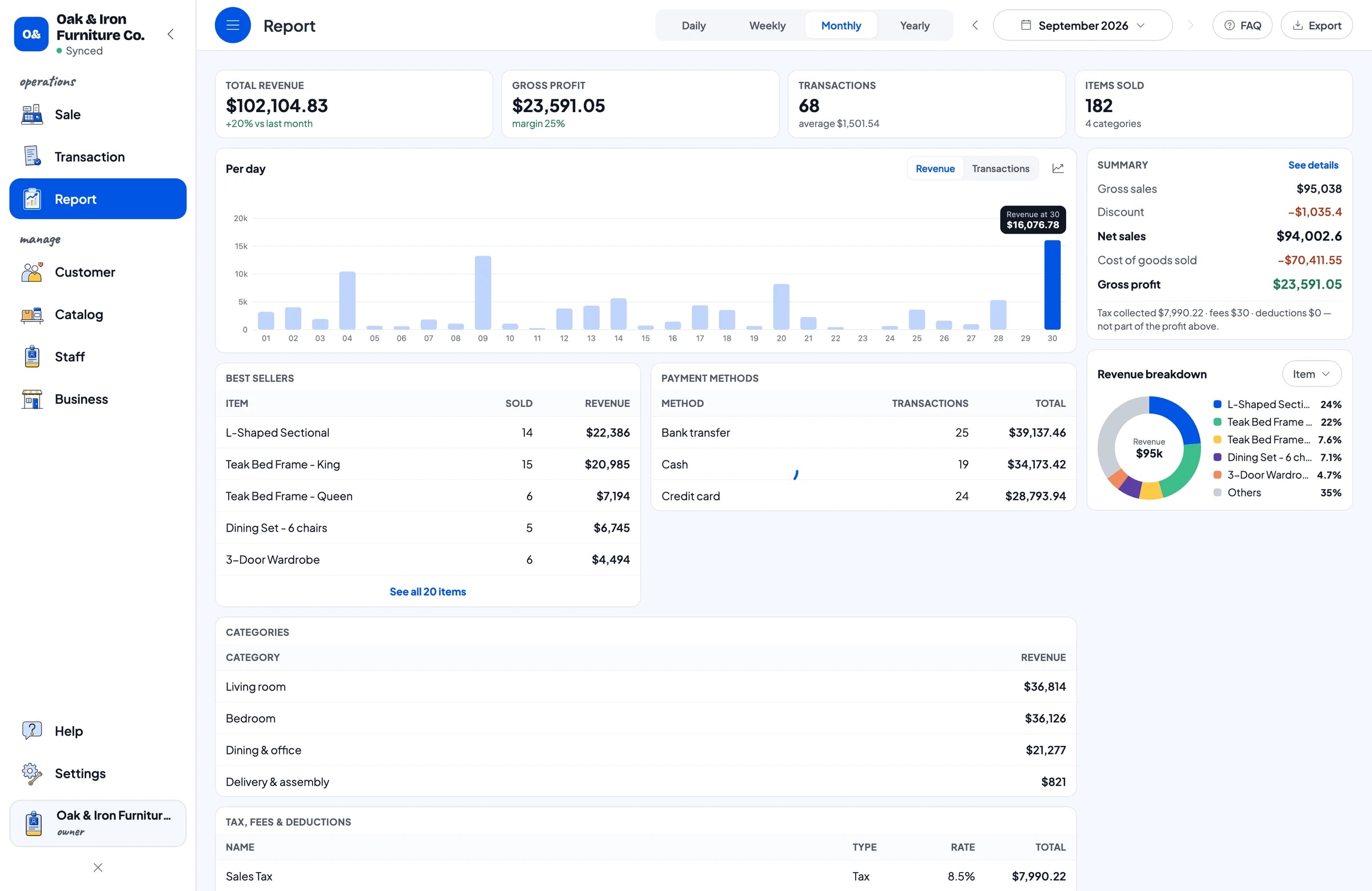Image resolution: width=1372 pixels, height=891 pixels.
Task: Show Transactions in Per day chart
Action: [1000, 168]
